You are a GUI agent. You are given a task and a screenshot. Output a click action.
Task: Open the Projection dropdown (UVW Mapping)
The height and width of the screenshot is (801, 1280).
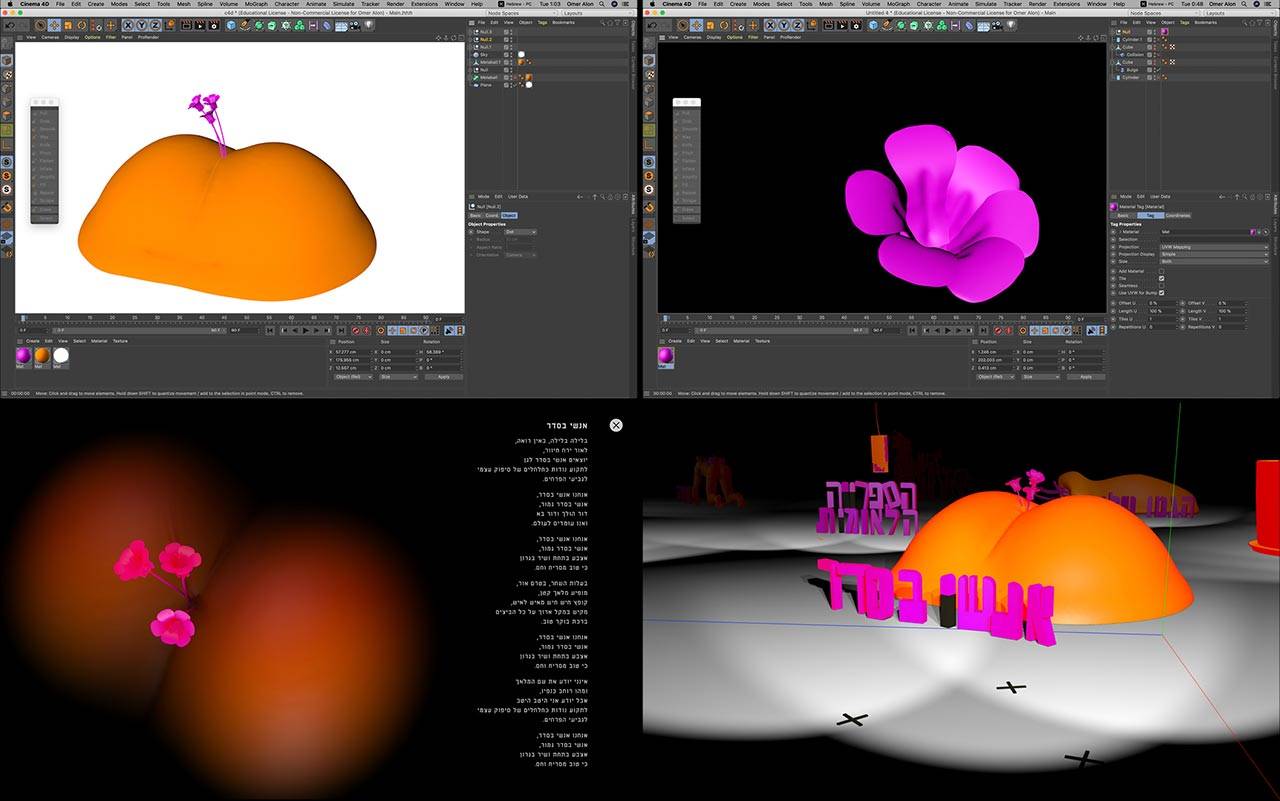1213,247
